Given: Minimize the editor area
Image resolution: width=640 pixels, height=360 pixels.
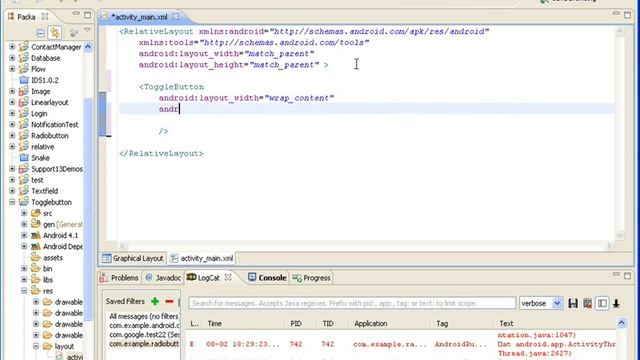Looking at the screenshot, I should (616, 15).
